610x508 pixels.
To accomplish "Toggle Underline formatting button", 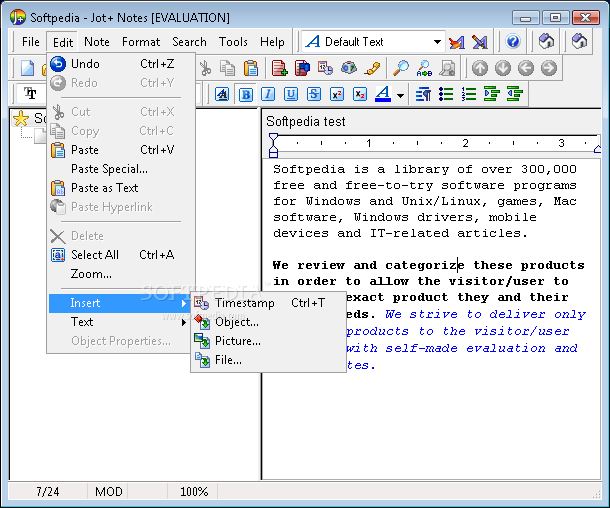I will [291, 94].
